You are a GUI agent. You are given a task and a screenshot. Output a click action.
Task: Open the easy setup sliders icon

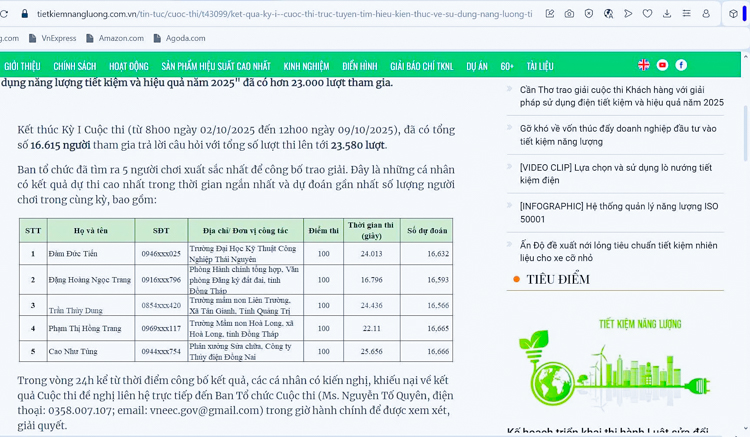point(686,14)
